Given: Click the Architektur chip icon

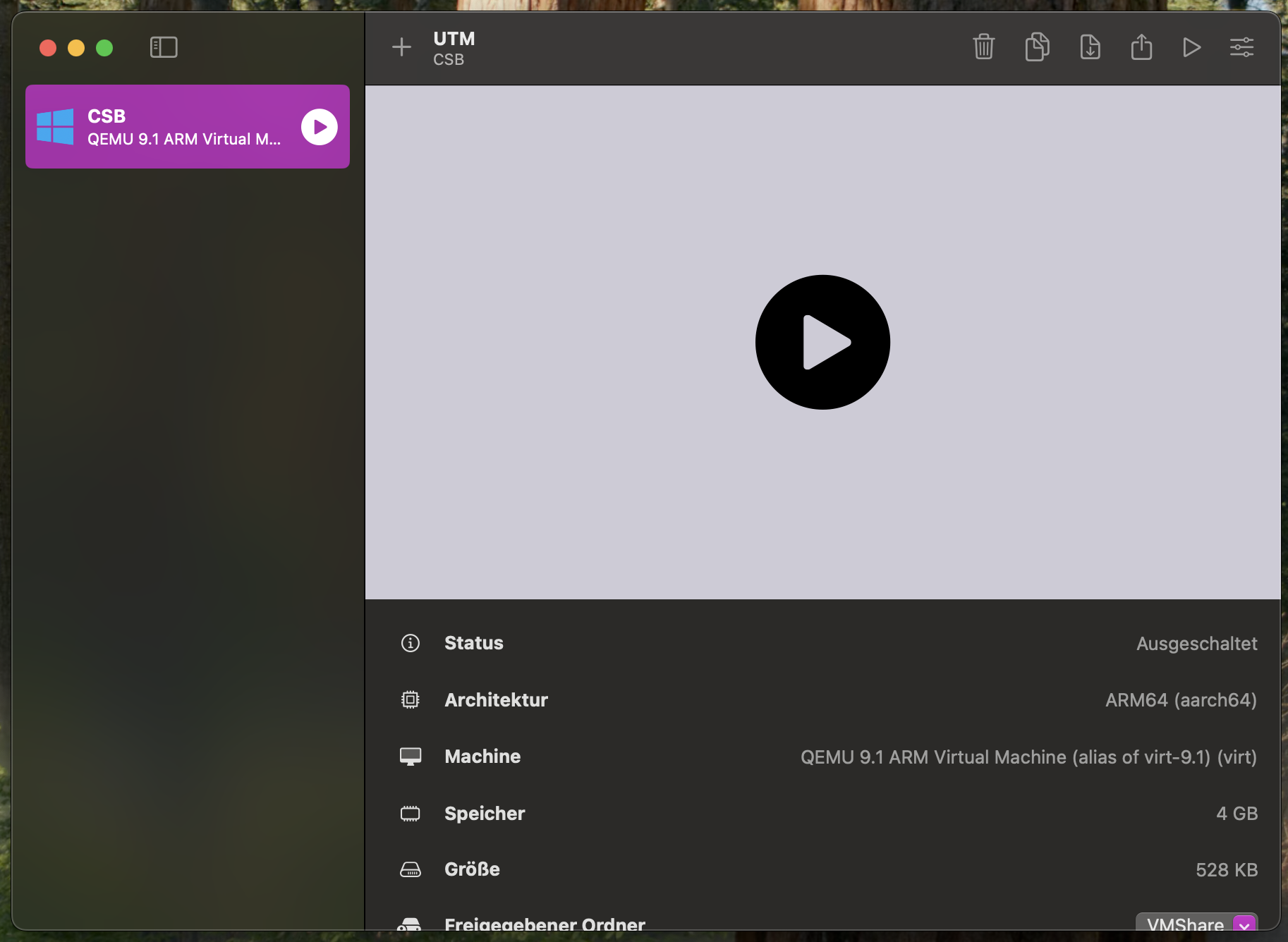Looking at the screenshot, I should [x=410, y=699].
